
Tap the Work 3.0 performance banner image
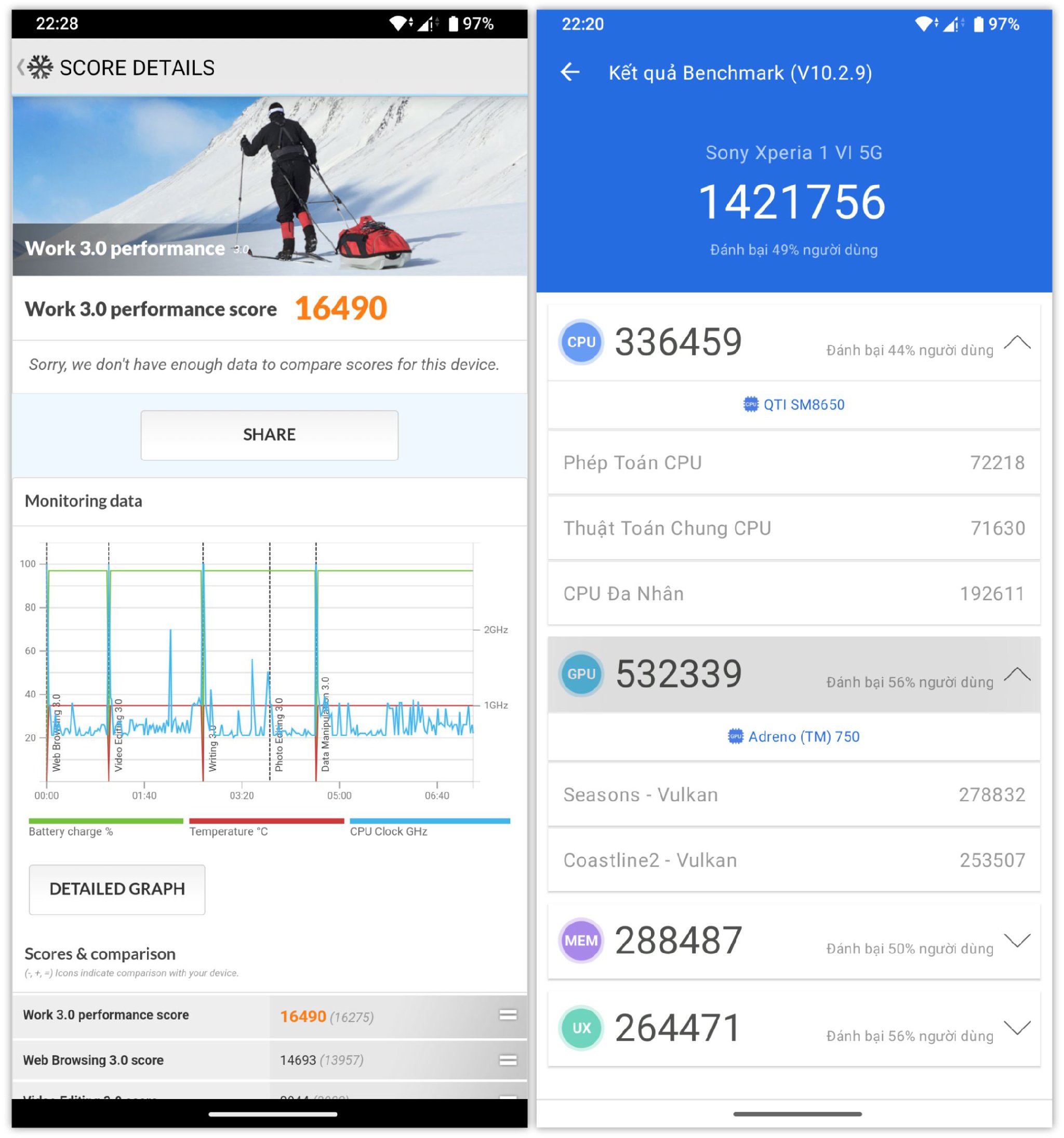pos(270,186)
